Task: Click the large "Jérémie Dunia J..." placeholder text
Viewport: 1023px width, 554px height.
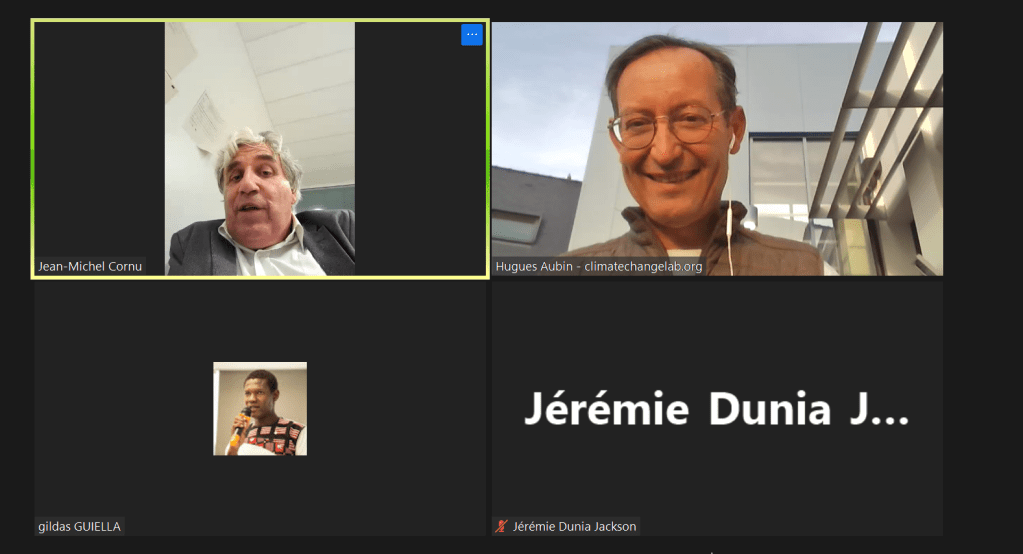Action: [716, 409]
